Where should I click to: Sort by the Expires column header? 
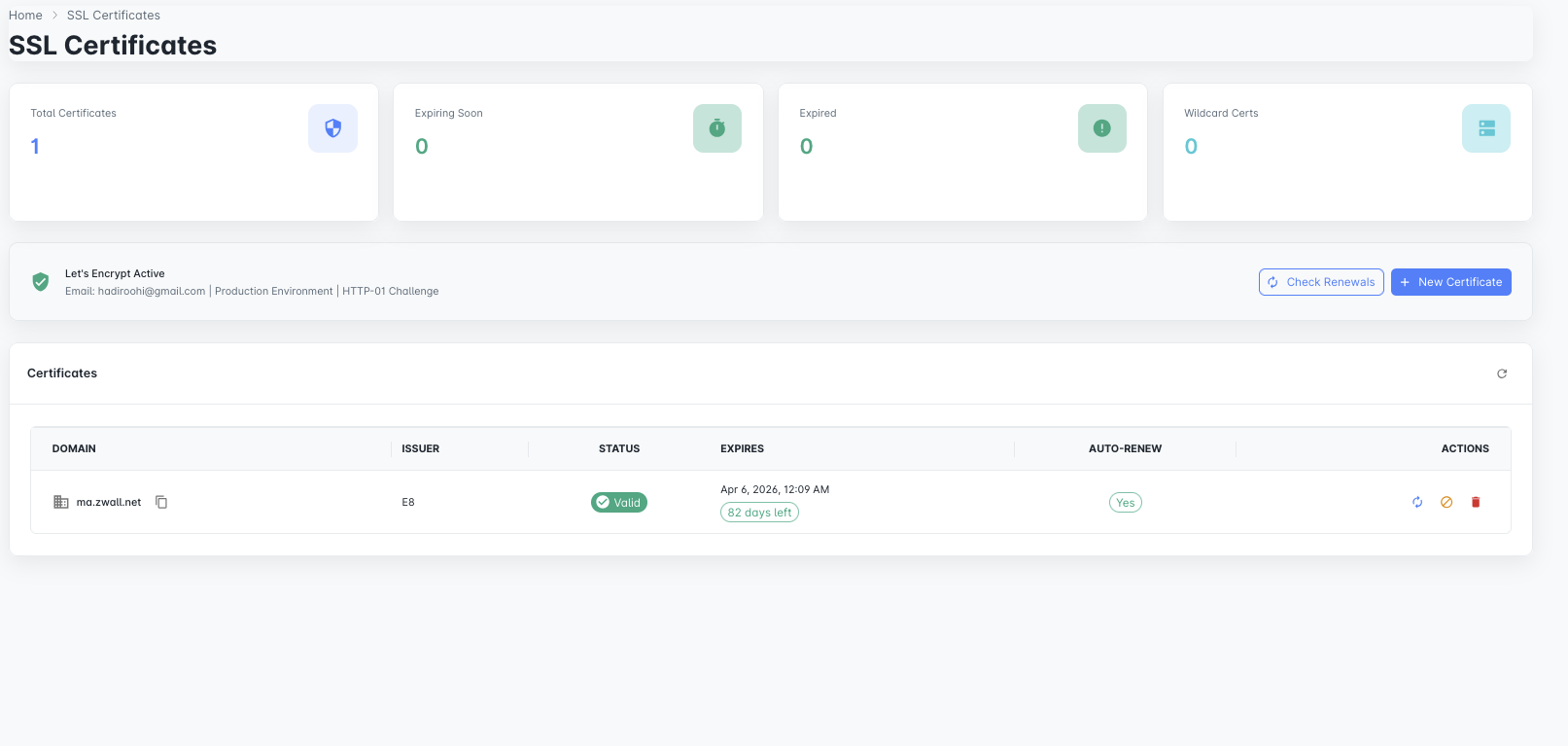742,448
